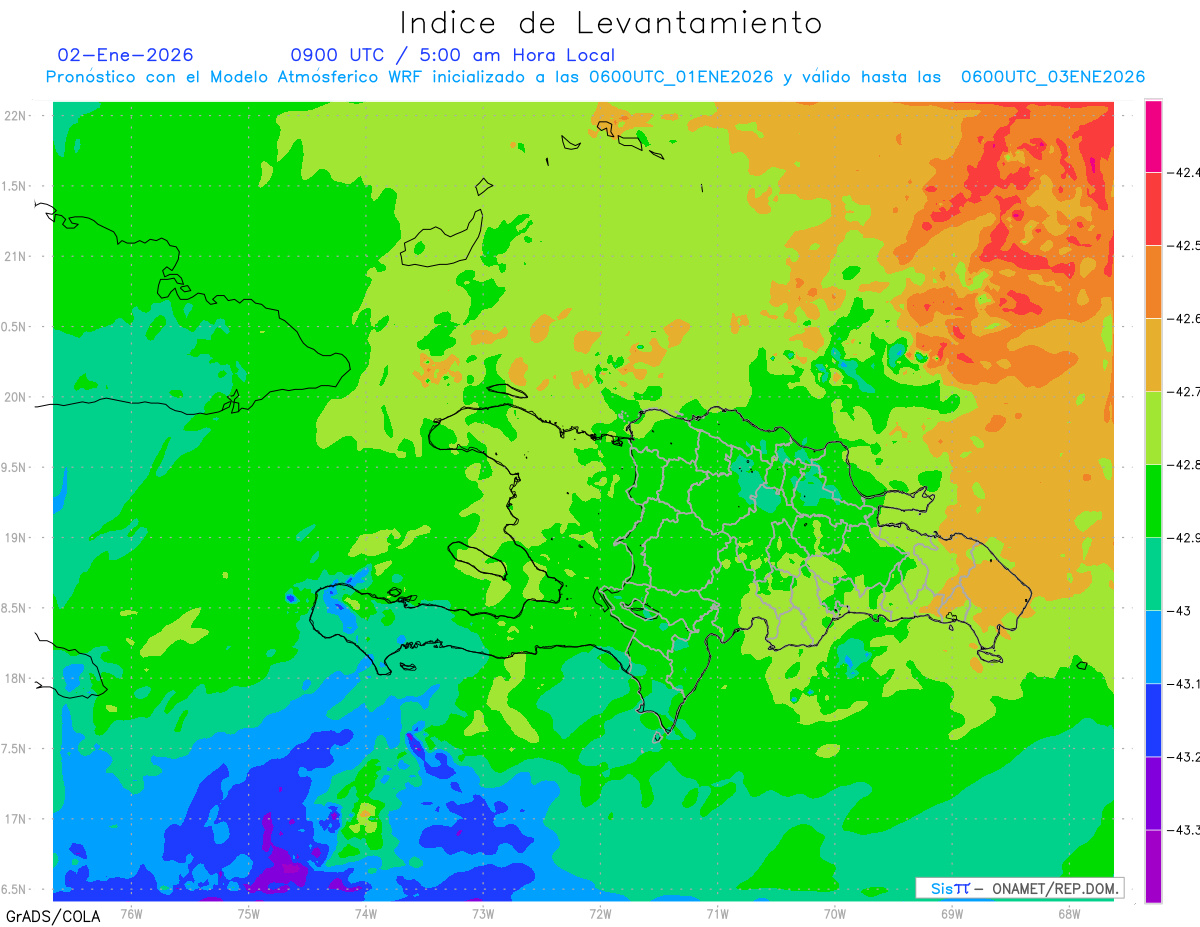Click the "22N" latitude label

coord(16,116)
